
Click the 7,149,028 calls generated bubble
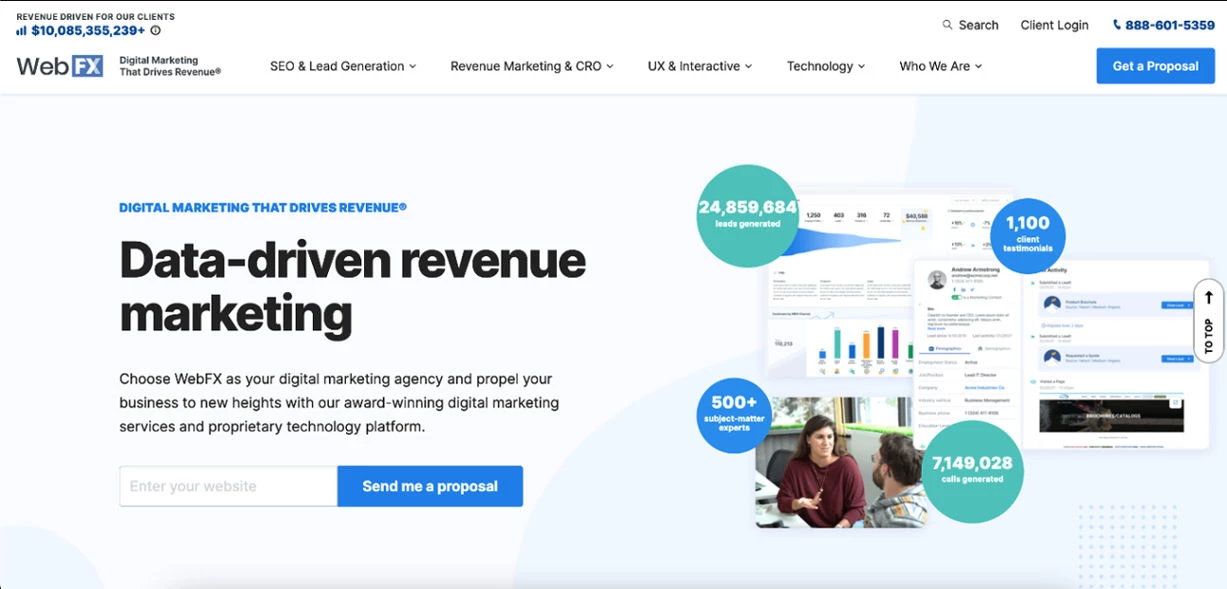coord(971,471)
